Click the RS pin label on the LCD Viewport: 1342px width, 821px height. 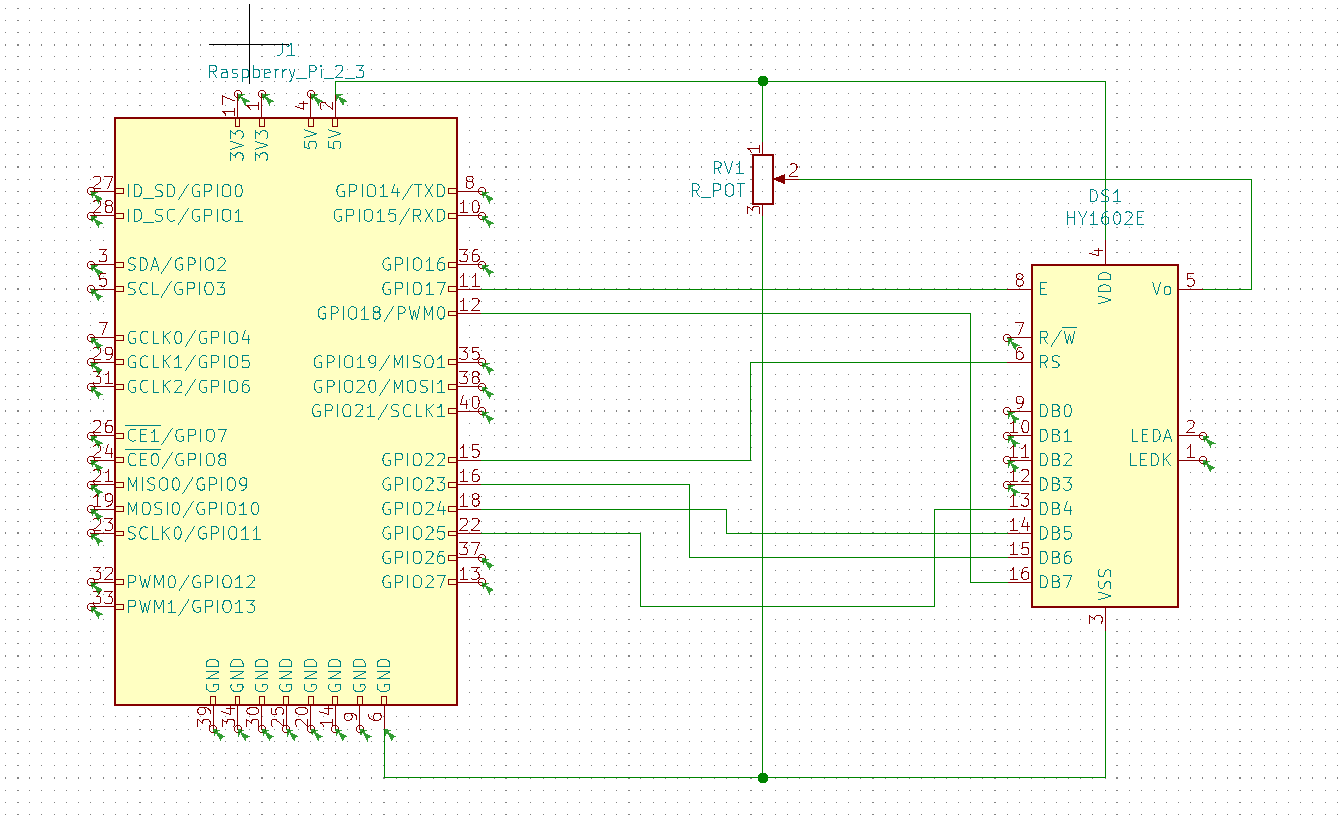coord(1049,362)
